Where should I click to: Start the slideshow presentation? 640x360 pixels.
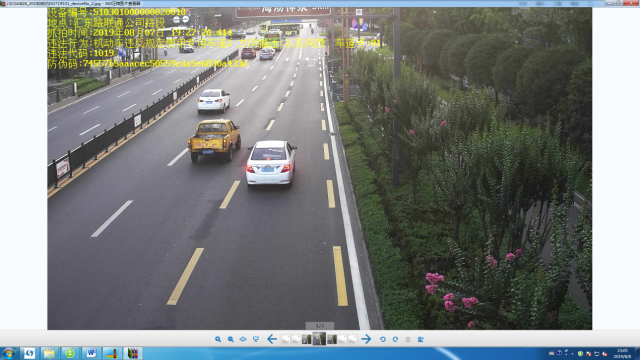tap(256, 339)
